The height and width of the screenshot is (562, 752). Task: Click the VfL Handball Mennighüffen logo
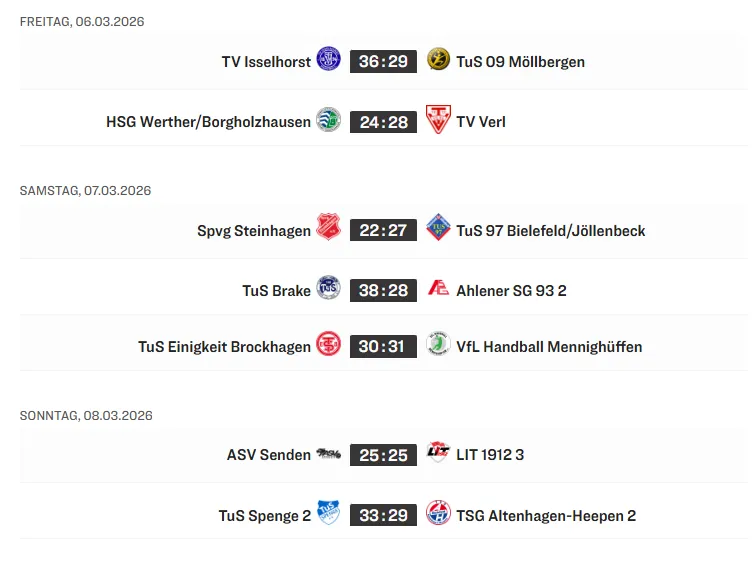coord(438,345)
